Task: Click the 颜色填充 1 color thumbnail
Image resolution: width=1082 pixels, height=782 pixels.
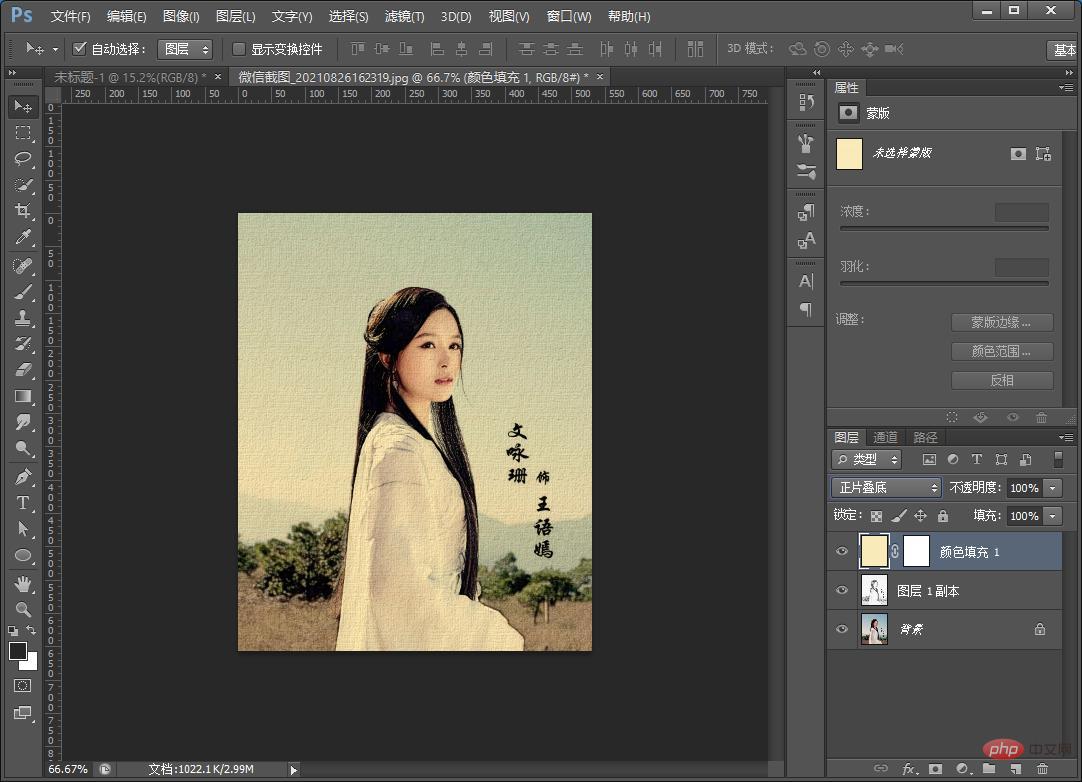Action: tap(874, 551)
